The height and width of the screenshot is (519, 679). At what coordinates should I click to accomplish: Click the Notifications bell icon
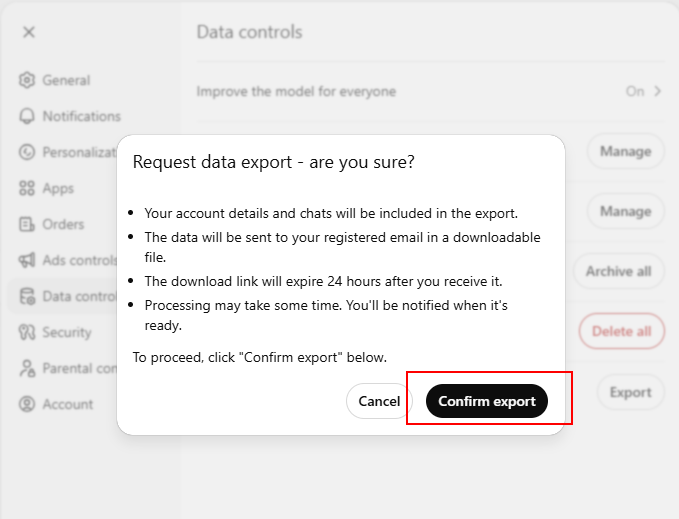[x=27, y=116]
